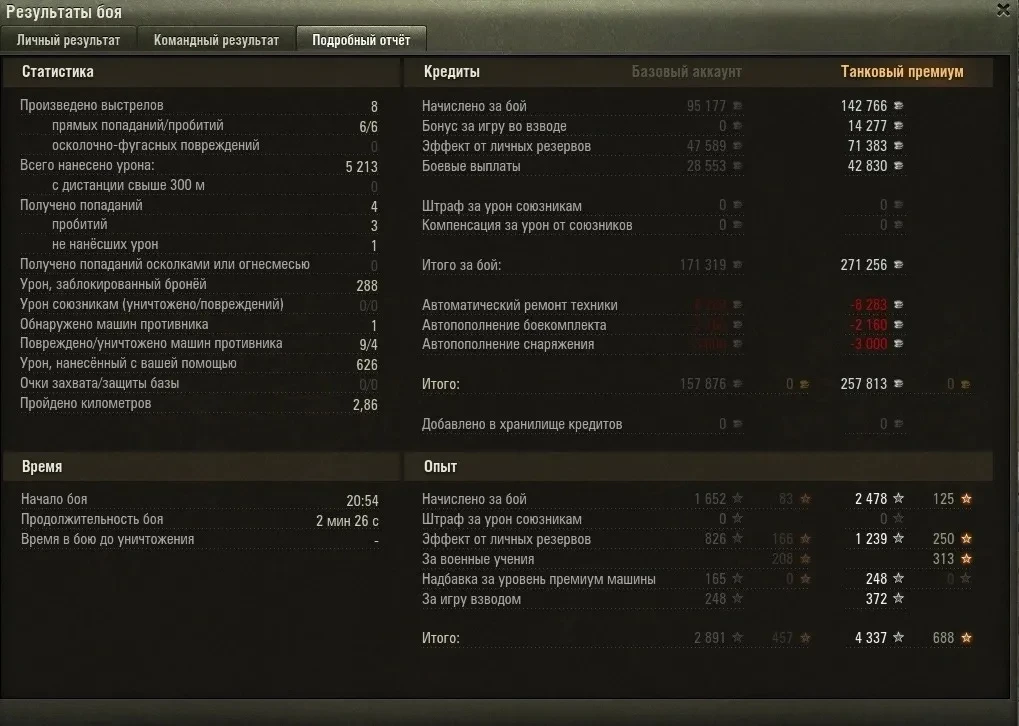1019x726 pixels.
Task: Click the Статистика section header
Action: (x=58, y=72)
